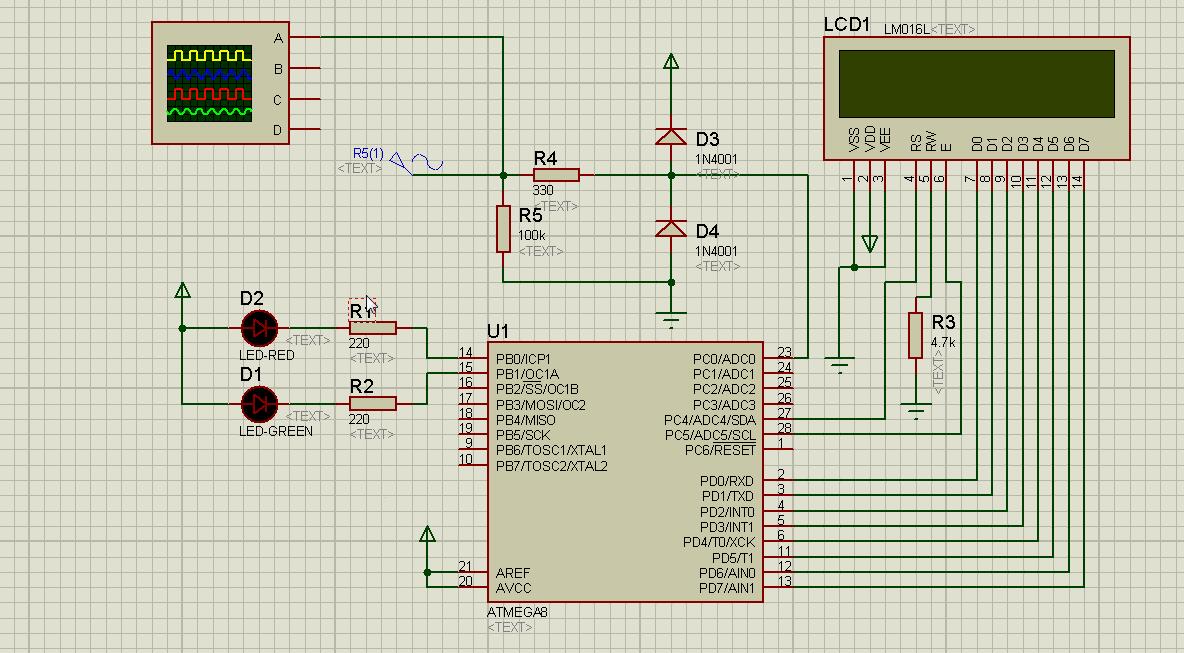Select the LED-RED label
Image resolution: width=1184 pixels, height=653 pixels.
[x=267, y=355]
